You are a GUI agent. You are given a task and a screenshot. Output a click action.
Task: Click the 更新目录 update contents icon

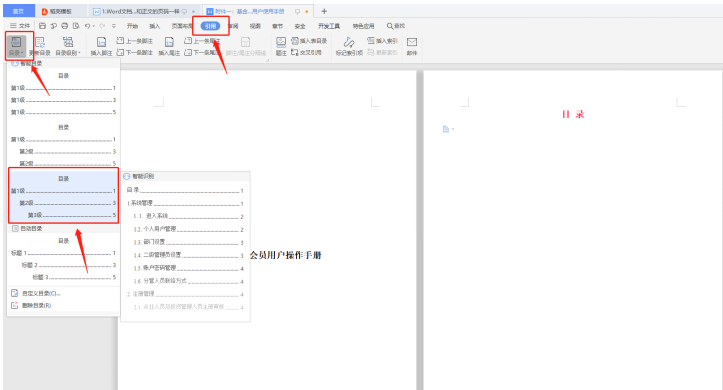click(x=40, y=46)
